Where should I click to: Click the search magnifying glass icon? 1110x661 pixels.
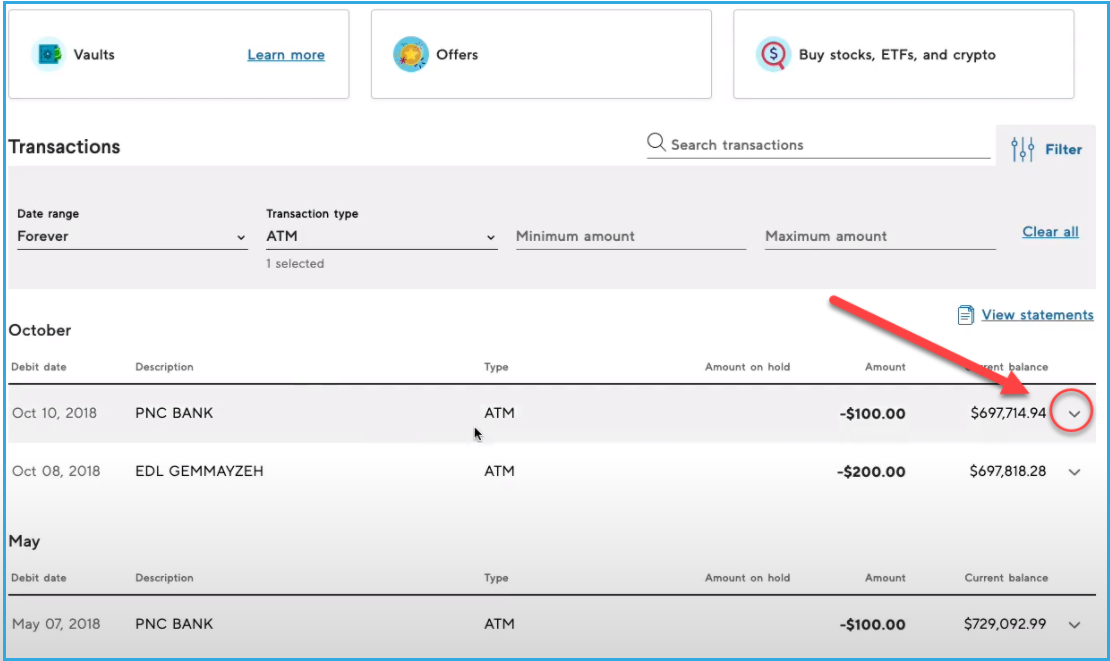656,143
